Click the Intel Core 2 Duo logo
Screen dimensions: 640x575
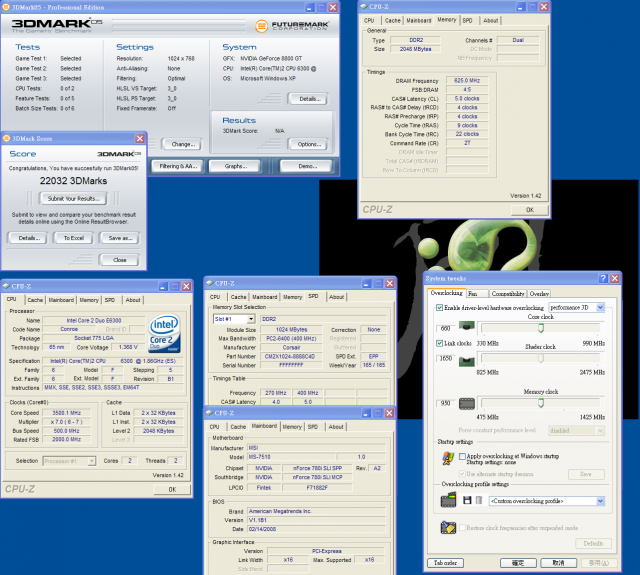(164, 333)
